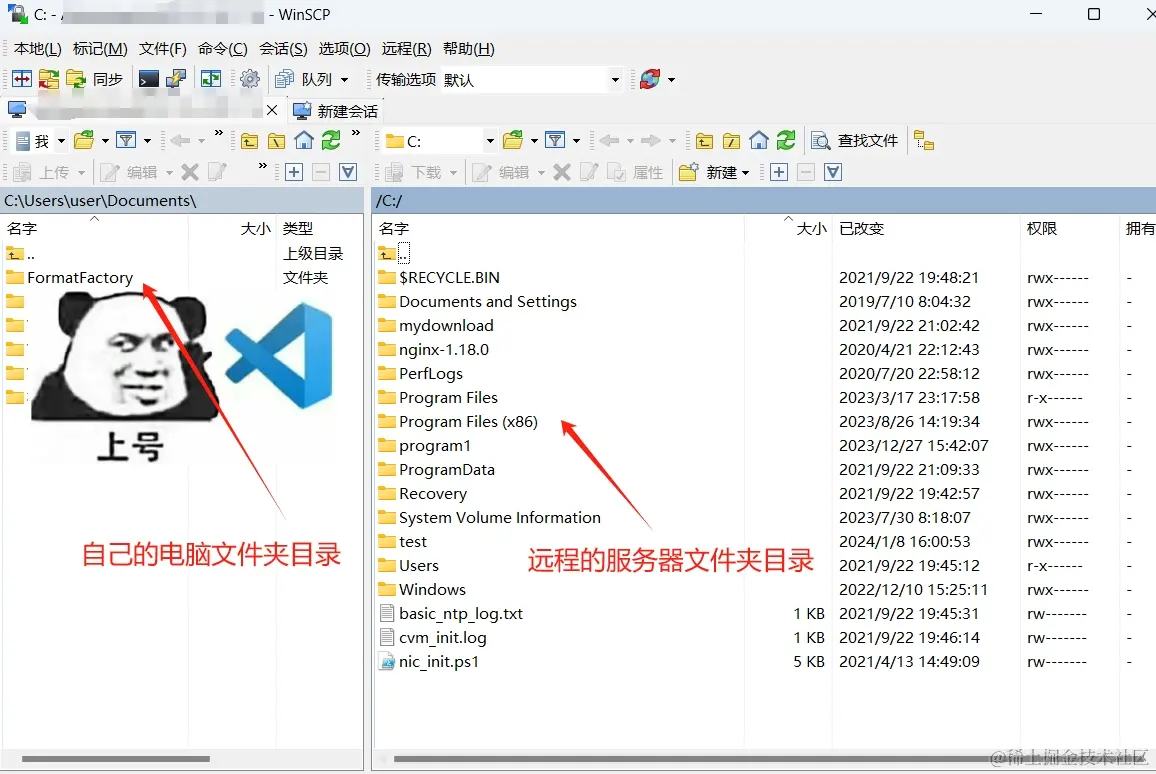
Task: Open the 命令(C) menu
Action: pyautogui.click(x=223, y=49)
